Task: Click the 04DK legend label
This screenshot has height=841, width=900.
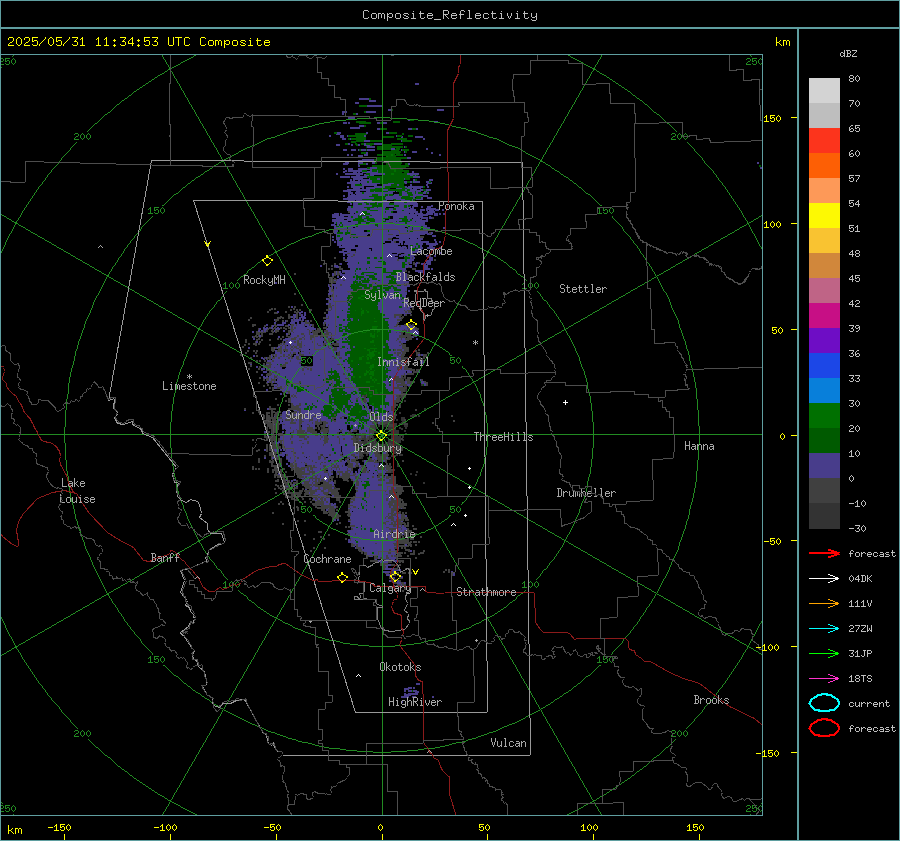Action: (860, 579)
